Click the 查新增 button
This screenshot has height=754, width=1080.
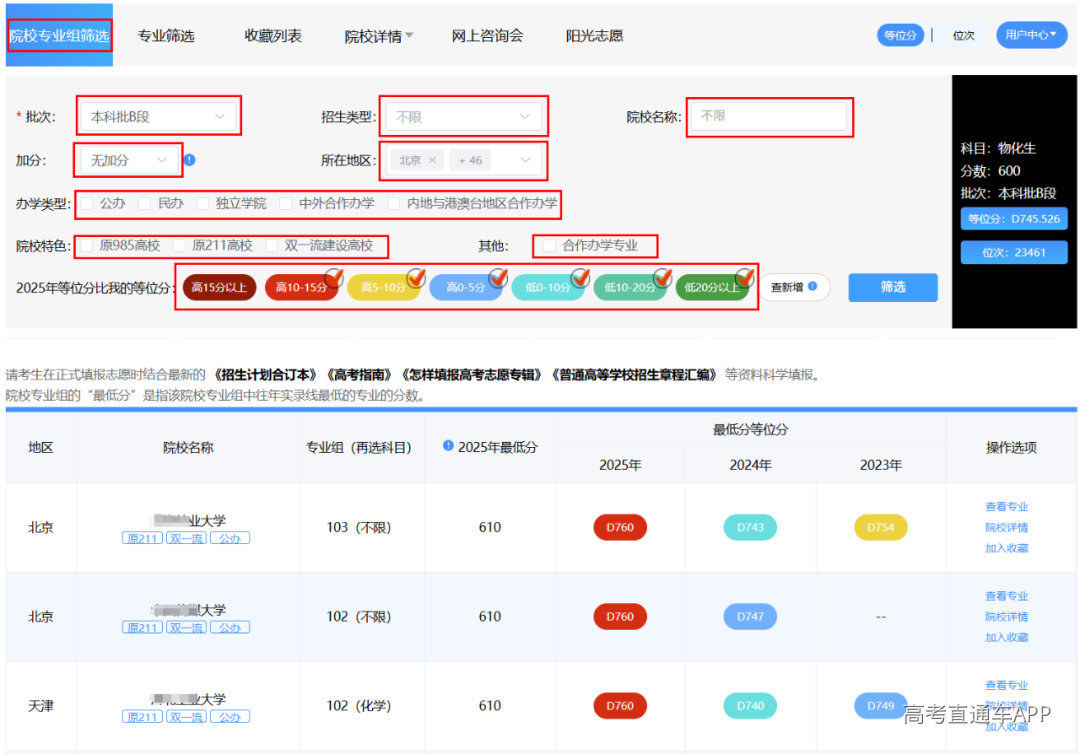click(x=794, y=287)
